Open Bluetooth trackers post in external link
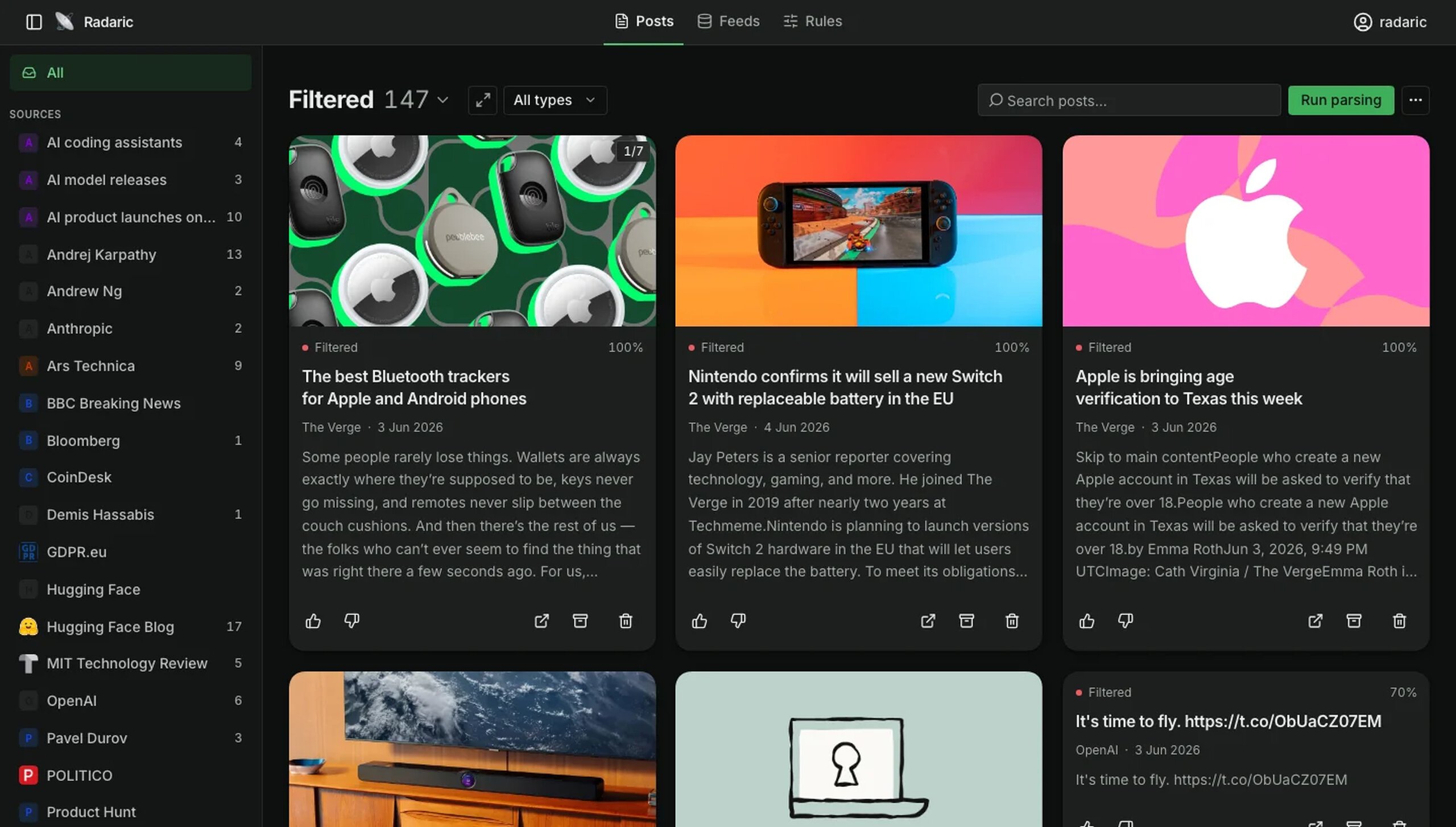Image resolution: width=1456 pixels, height=827 pixels. coord(541,621)
